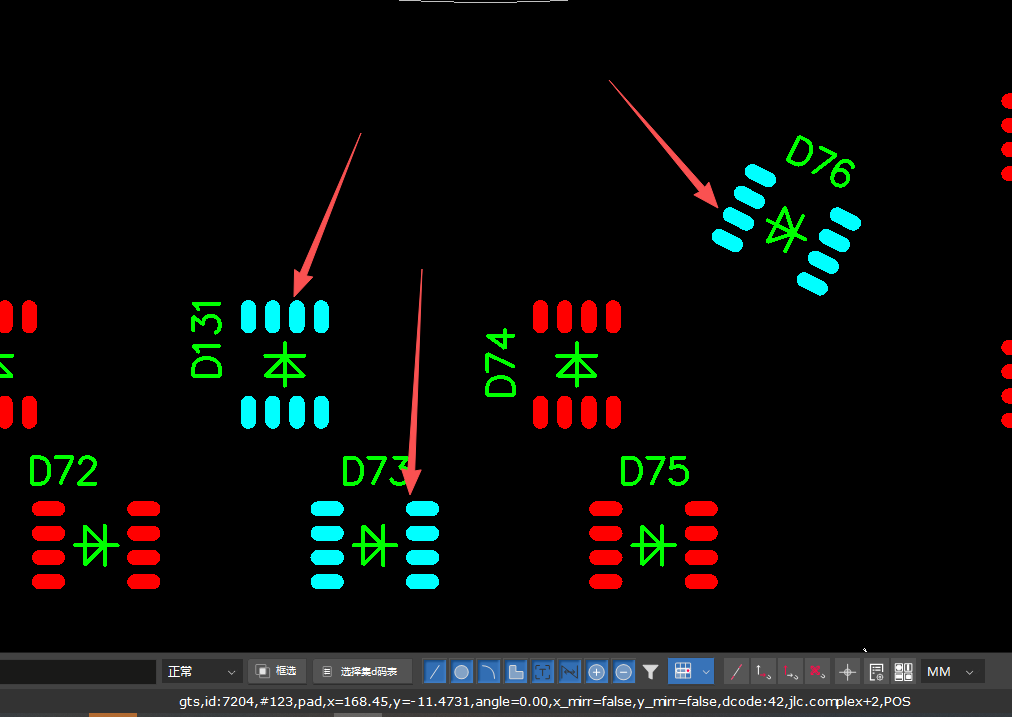Click the text filter icon

pos(543,671)
